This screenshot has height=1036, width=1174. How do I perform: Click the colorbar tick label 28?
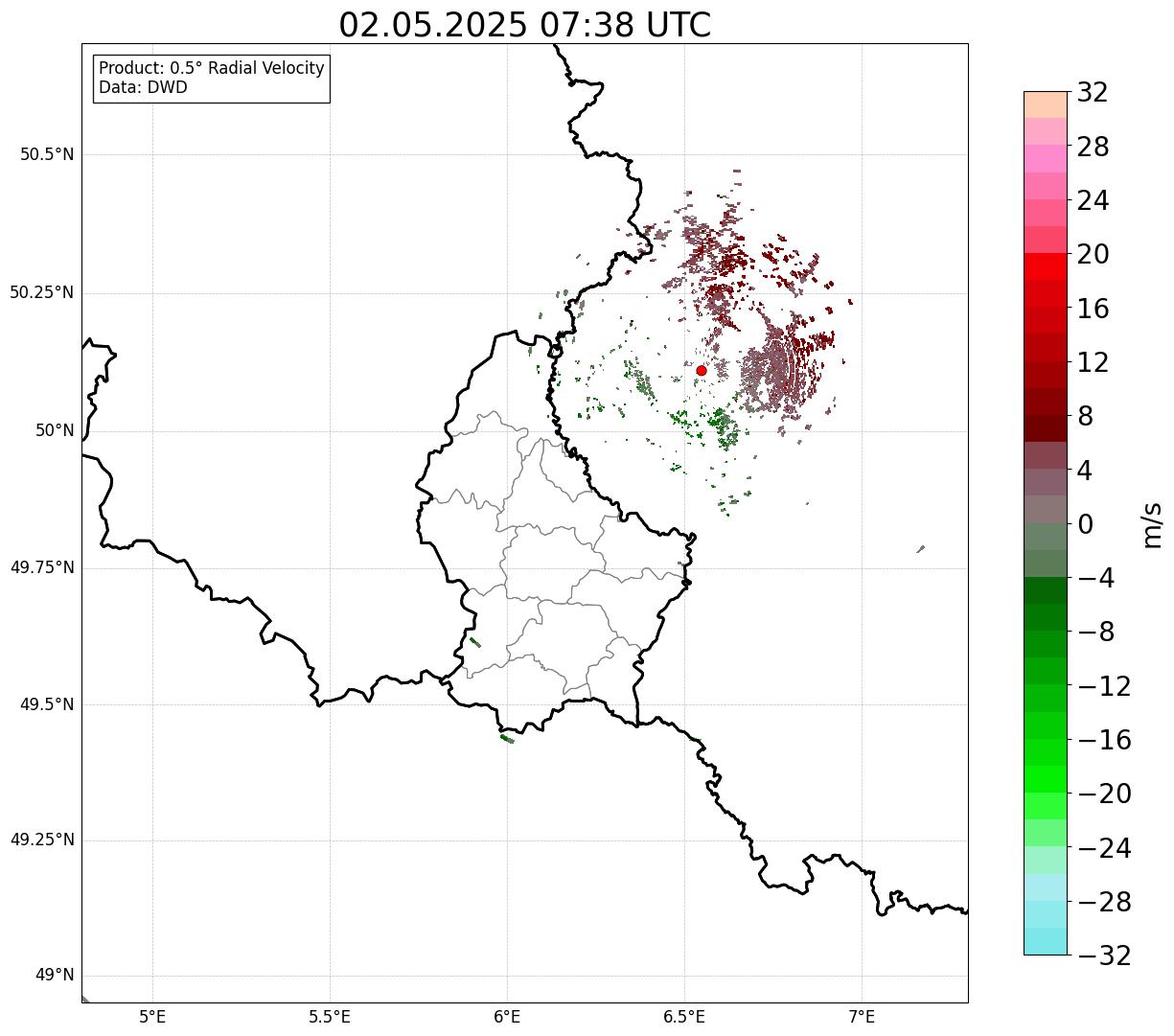click(1093, 147)
